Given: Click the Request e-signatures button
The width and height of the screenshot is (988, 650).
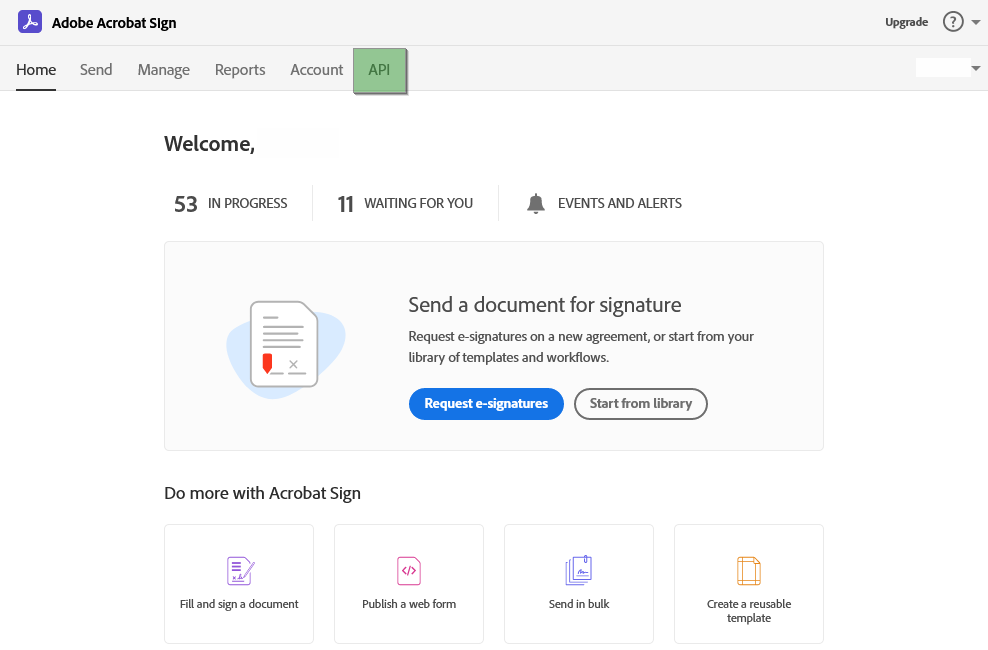Looking at the screenshot, I should (486, 404).
